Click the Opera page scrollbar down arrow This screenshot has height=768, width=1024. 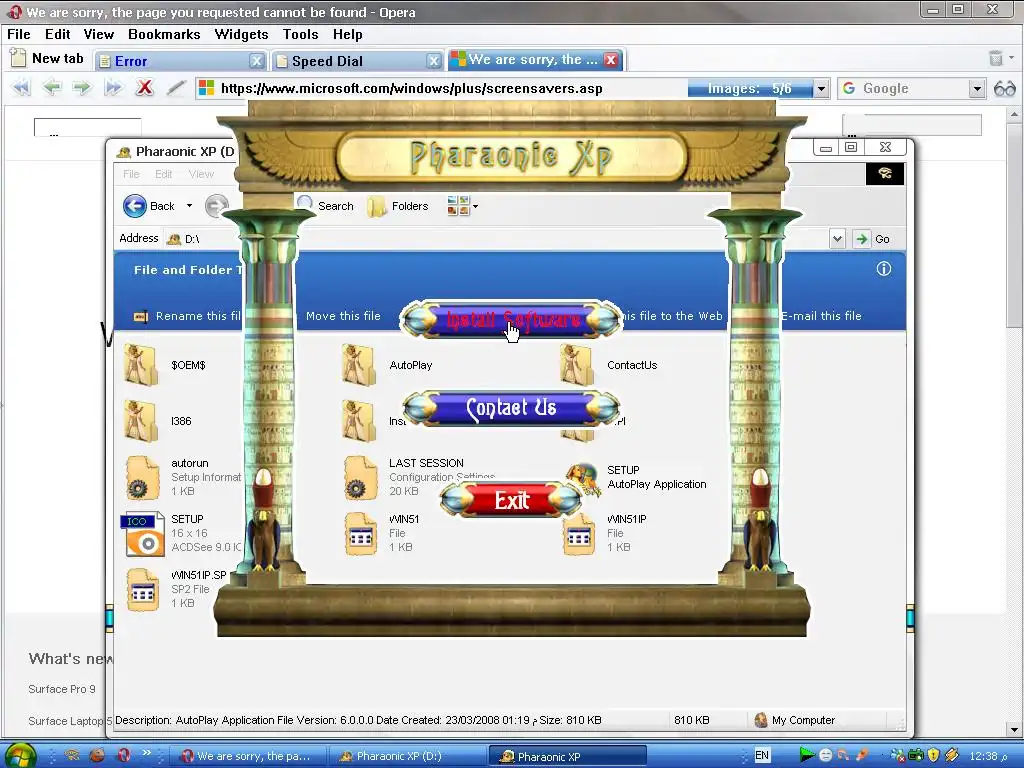coord(1014,729)
